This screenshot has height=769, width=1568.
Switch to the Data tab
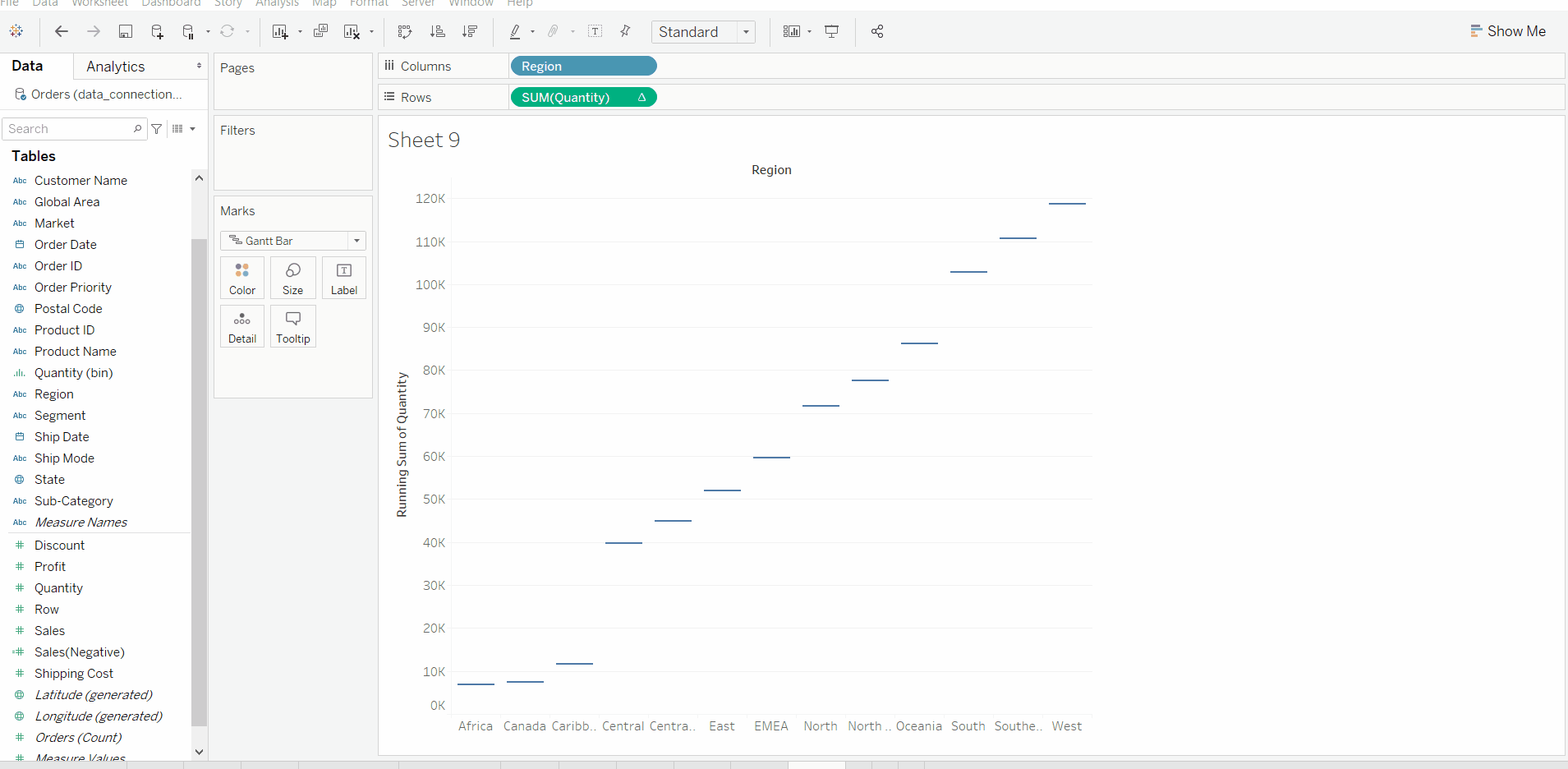(27, 66)
